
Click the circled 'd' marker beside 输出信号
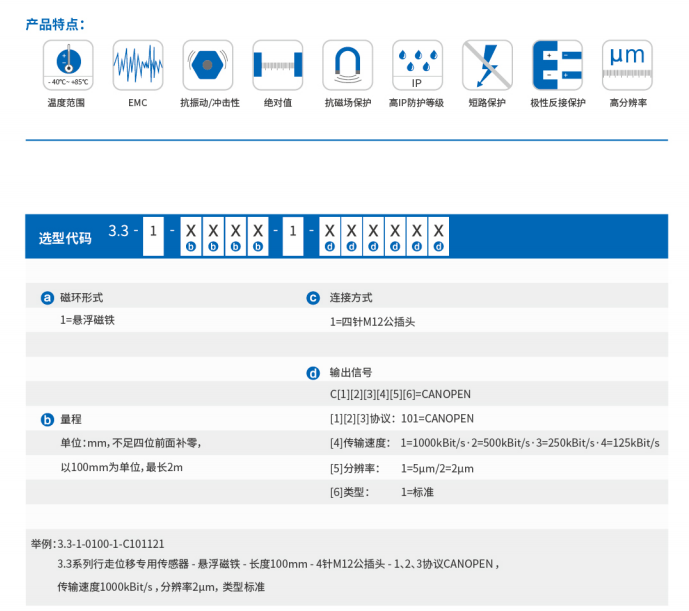click(x=313, y=373)
